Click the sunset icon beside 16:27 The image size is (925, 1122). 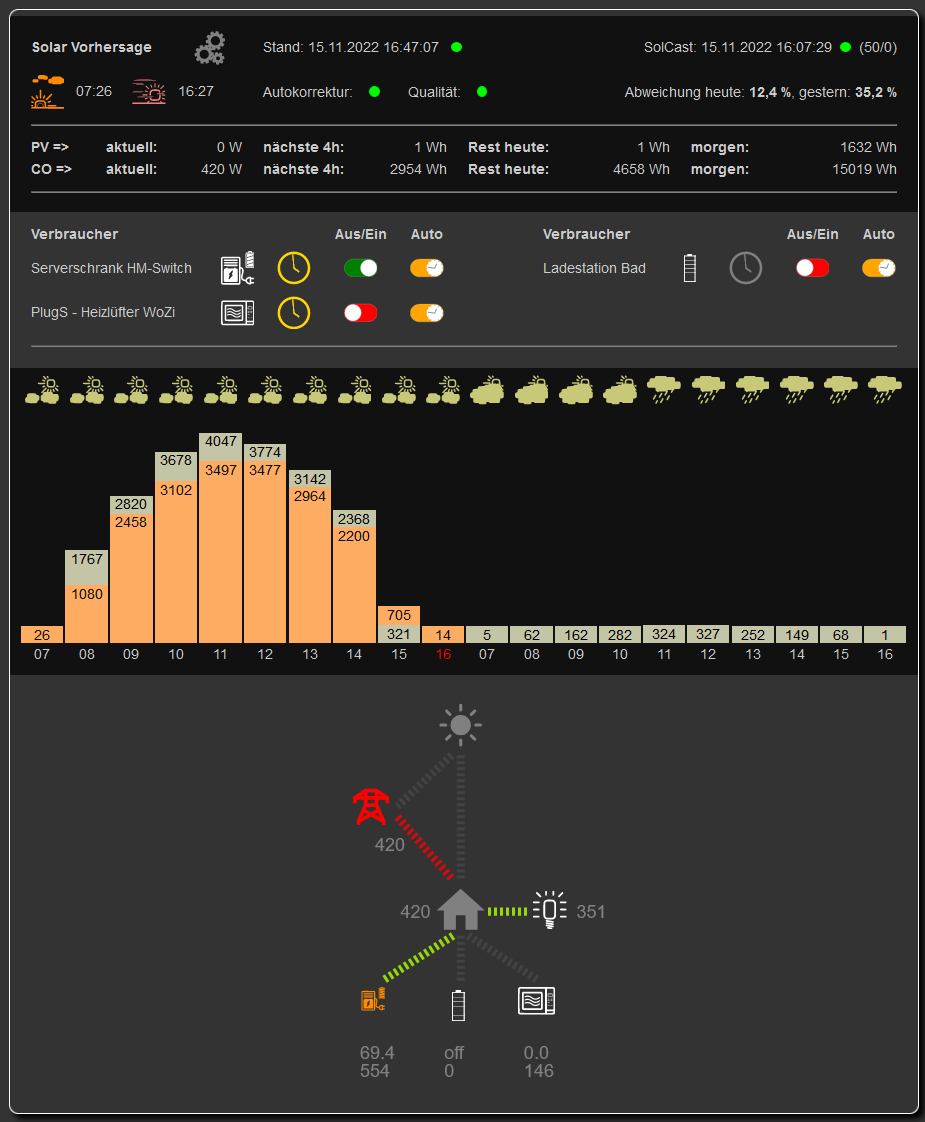point(149,92)
